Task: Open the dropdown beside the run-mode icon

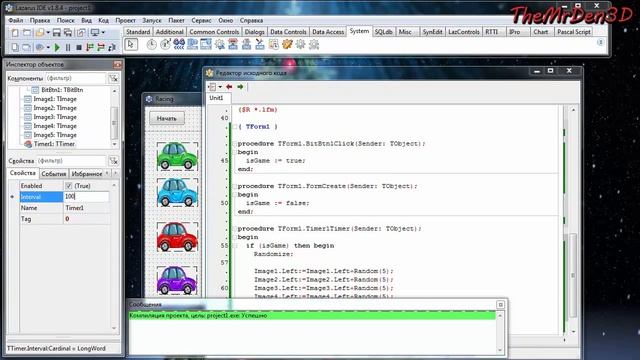Action: [48, 47]
